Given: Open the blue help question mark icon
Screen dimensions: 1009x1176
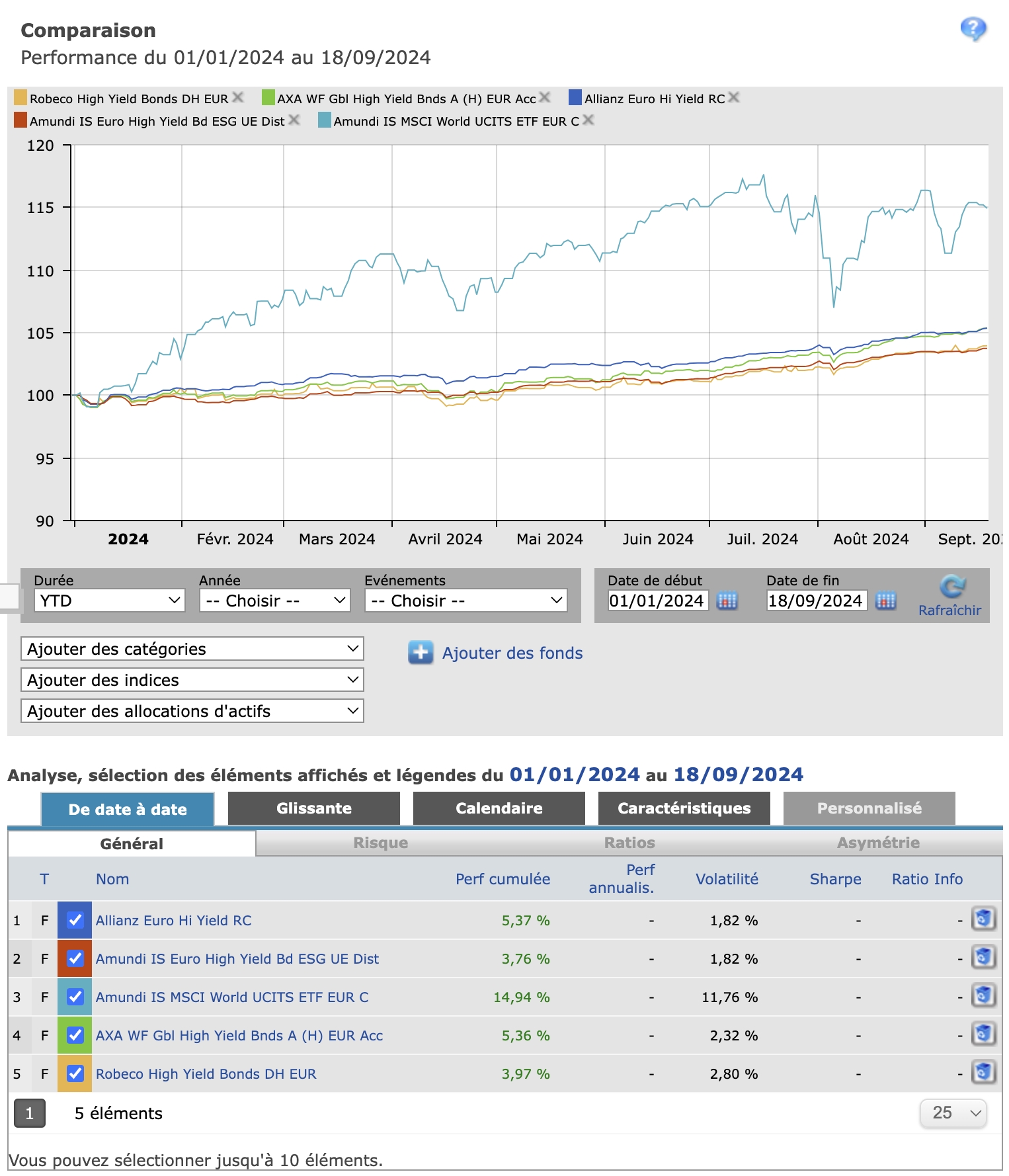Looking at the screenshot, I should click(x=973, y=28).
